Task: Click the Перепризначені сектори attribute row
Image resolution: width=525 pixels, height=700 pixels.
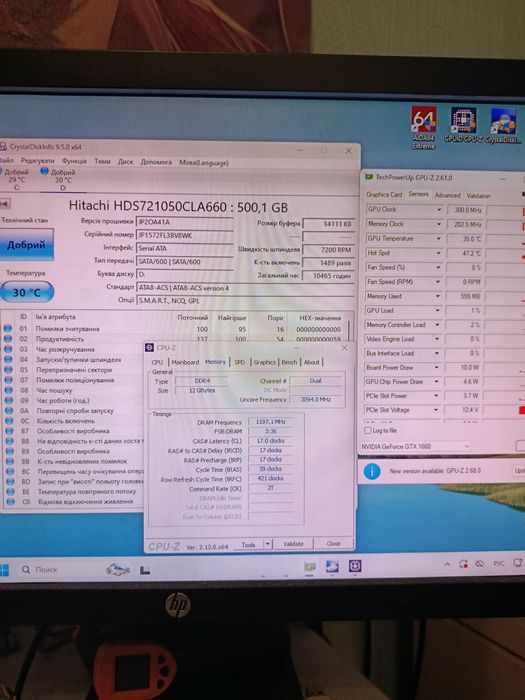Action: pos(74,370)
